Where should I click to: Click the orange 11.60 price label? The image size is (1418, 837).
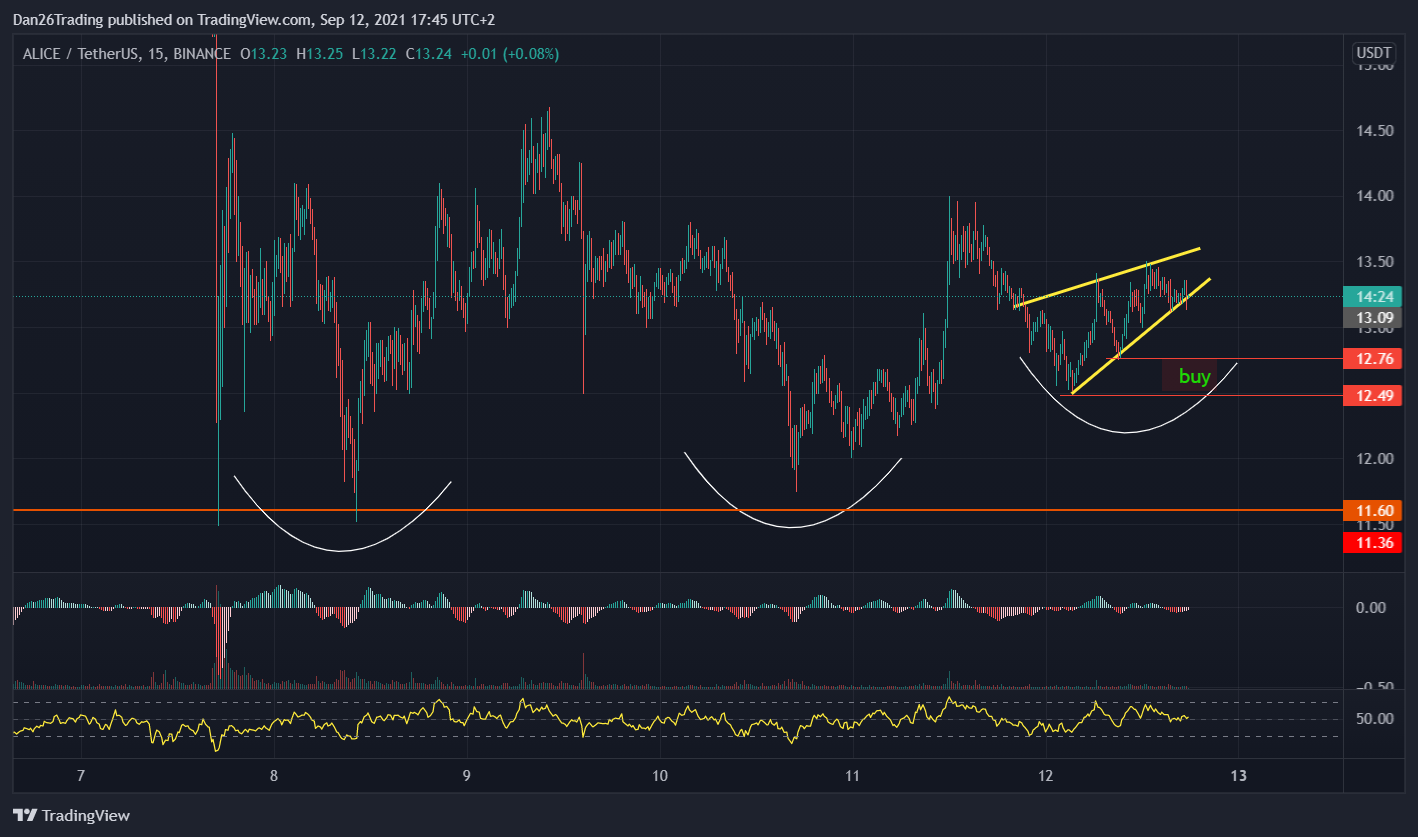click(1372, 510)
